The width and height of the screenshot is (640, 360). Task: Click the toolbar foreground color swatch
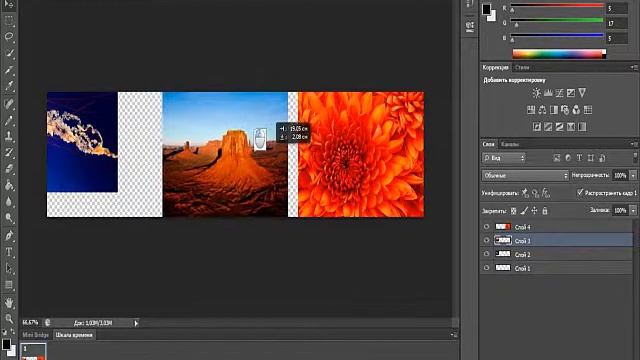(x=6, y=344)
